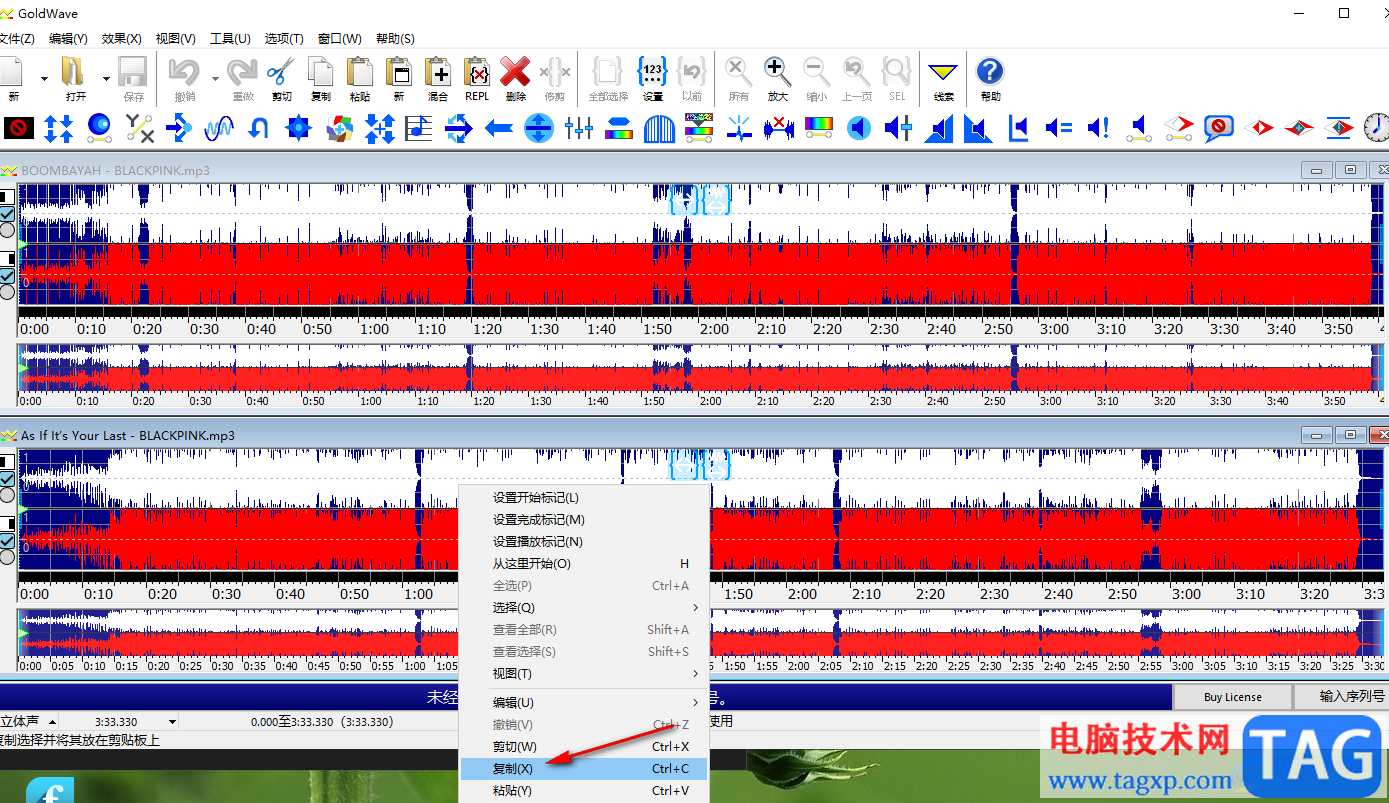Open dropdown arrow next to New (新) button
Viewport: 1389px width, 803px height.
[44, 78]
